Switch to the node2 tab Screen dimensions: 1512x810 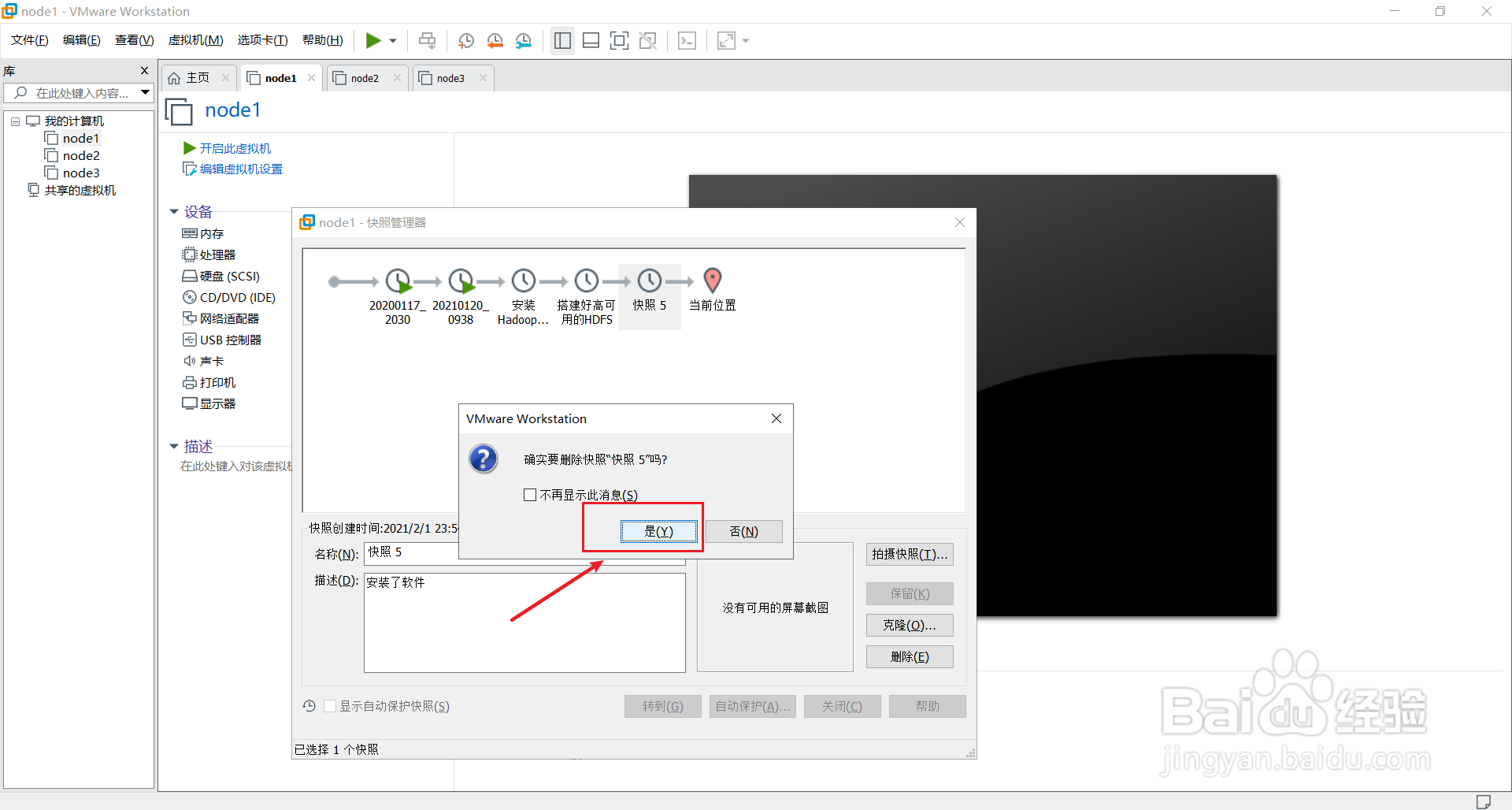365,77
